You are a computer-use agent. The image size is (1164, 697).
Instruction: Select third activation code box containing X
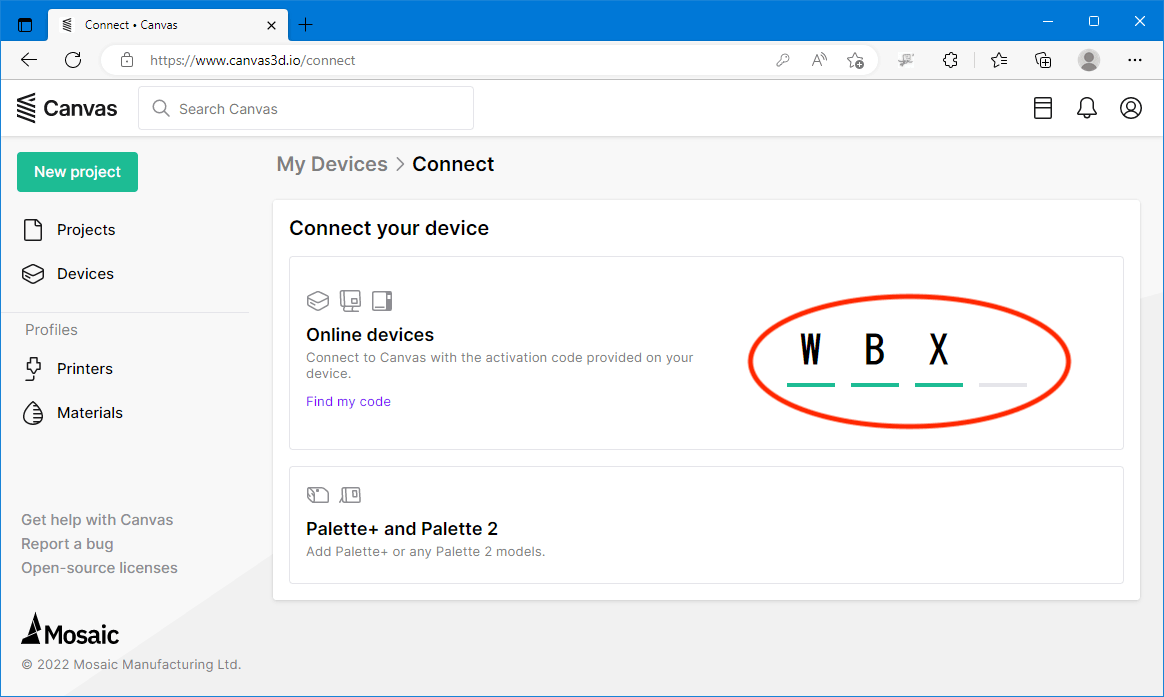[939, 357]
